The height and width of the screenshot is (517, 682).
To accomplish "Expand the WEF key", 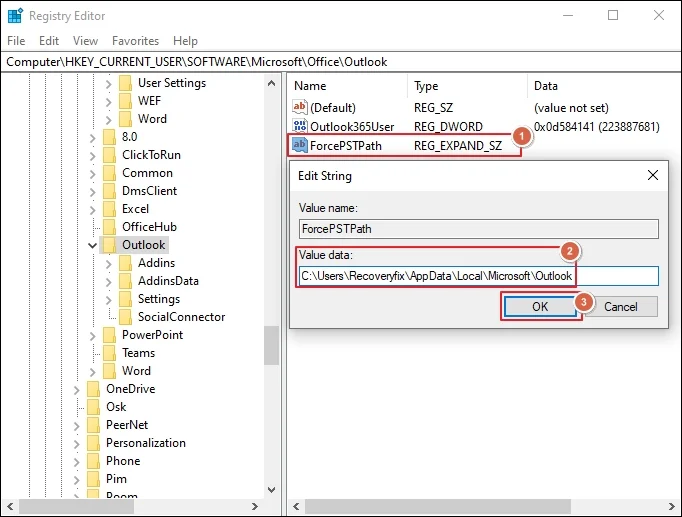I will (109, 102).
